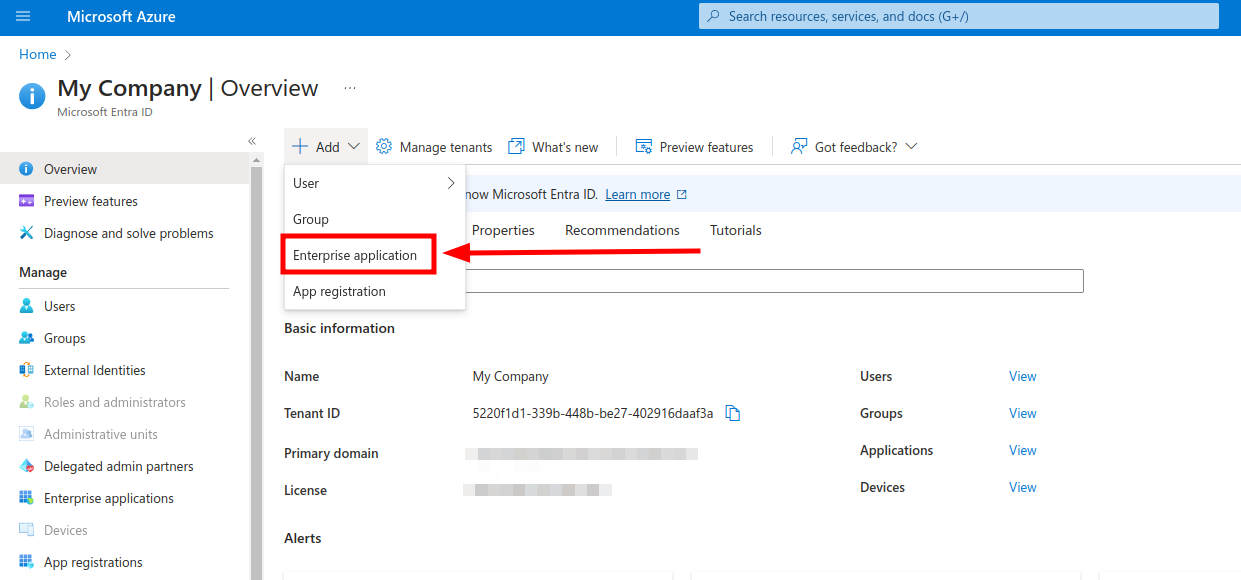The width and height of the screenshot is (1241, 580).
Task: Click the Preview features toolbar icon
Action: (x=644, y=147)
